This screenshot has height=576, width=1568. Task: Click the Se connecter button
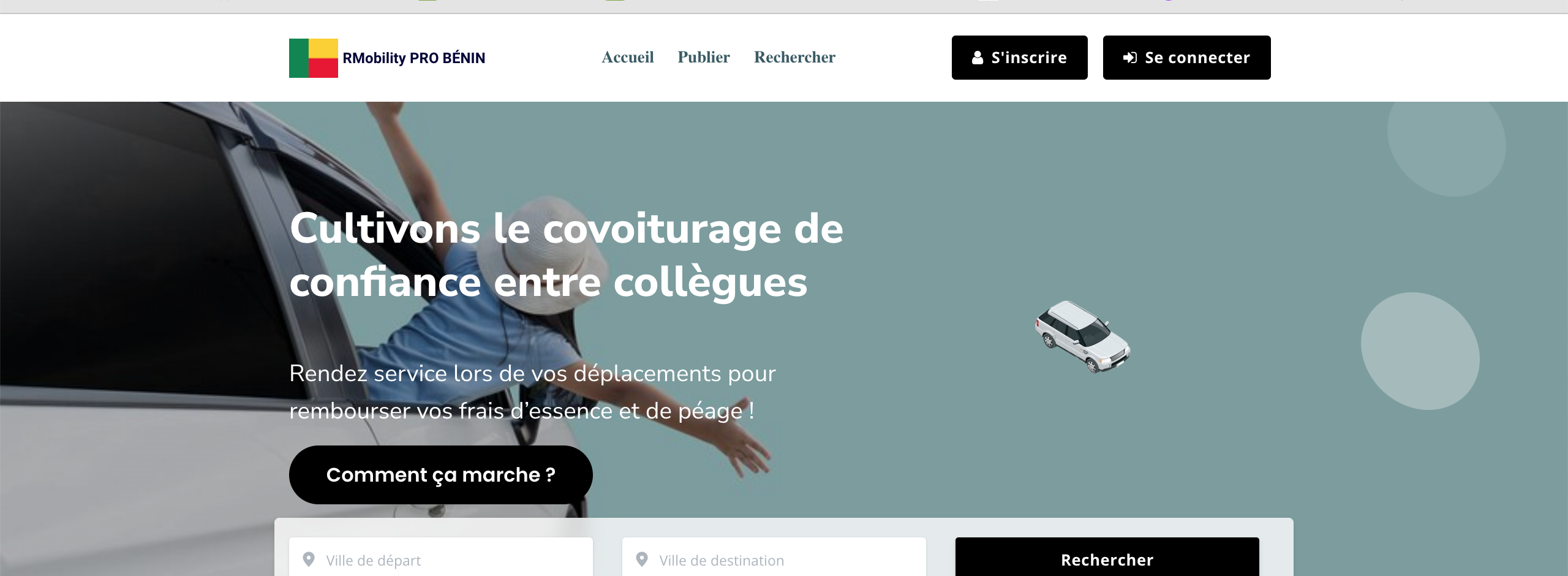(x=1186, y=58)
